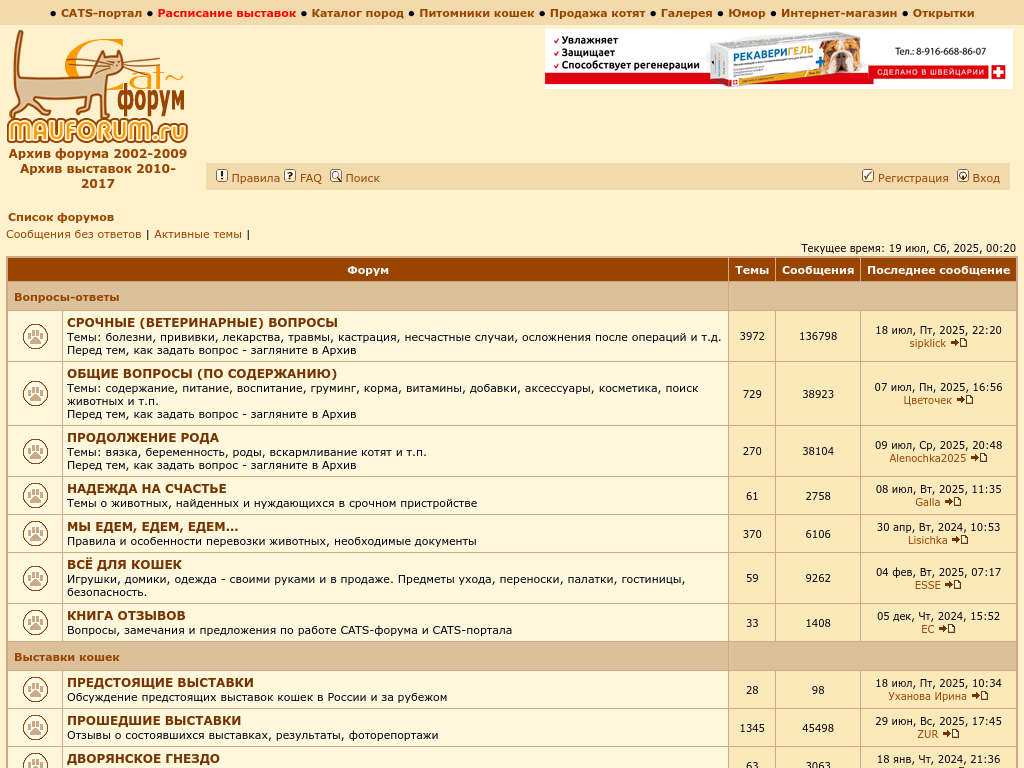Click the Рекавери гель advertisement banner
Image resolution: width=1024 pixels, height=768 pixels.
point(778,58)
